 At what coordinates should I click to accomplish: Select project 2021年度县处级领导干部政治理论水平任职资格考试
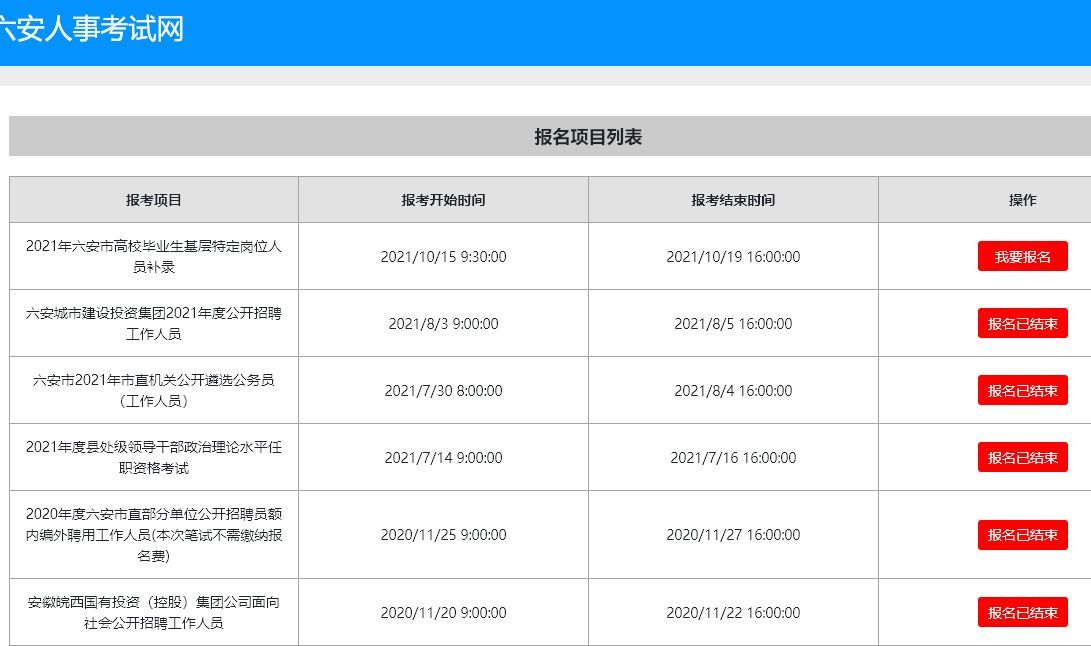tap(154, 457)
